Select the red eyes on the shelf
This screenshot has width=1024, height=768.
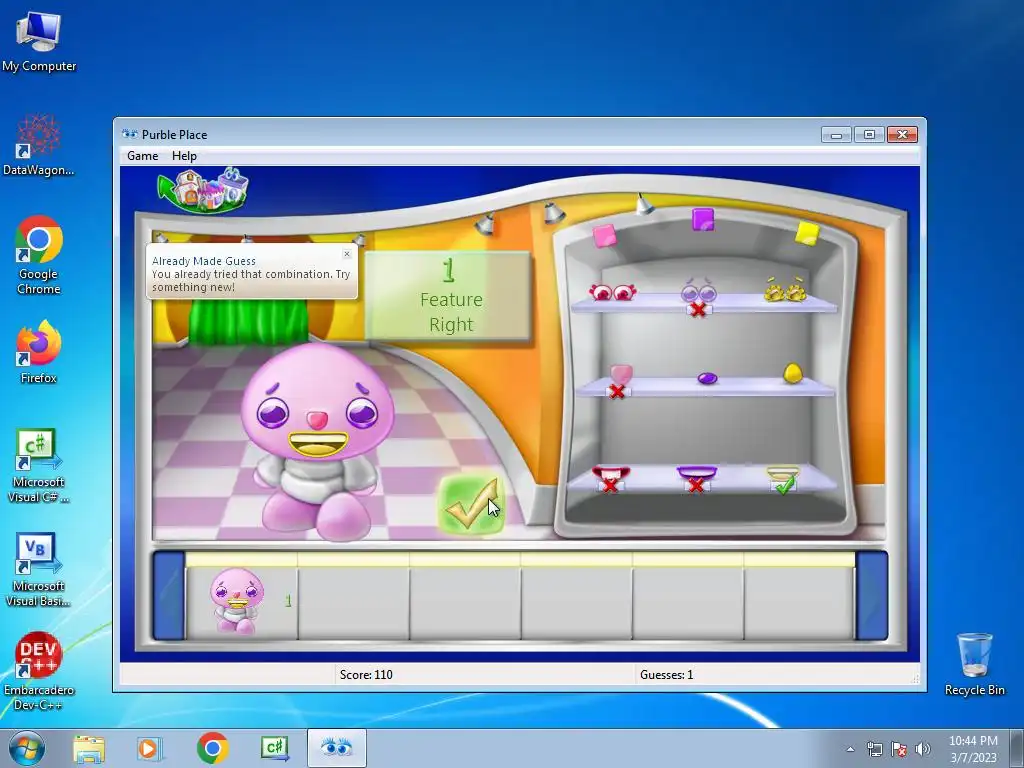(612, 292)
